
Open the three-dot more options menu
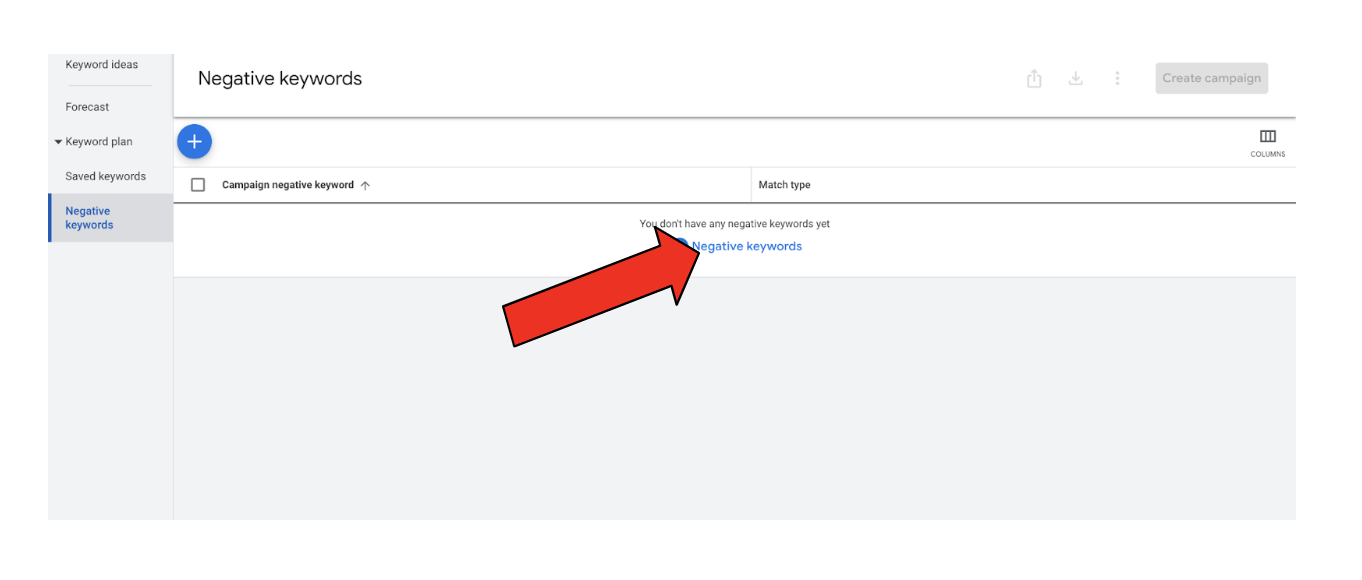(1117, 79)
